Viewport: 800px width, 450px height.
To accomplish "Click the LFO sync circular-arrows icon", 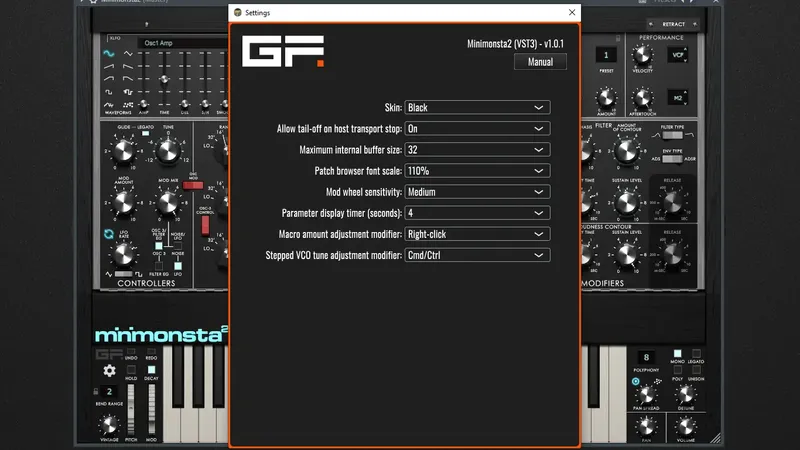I will (109, 234).
